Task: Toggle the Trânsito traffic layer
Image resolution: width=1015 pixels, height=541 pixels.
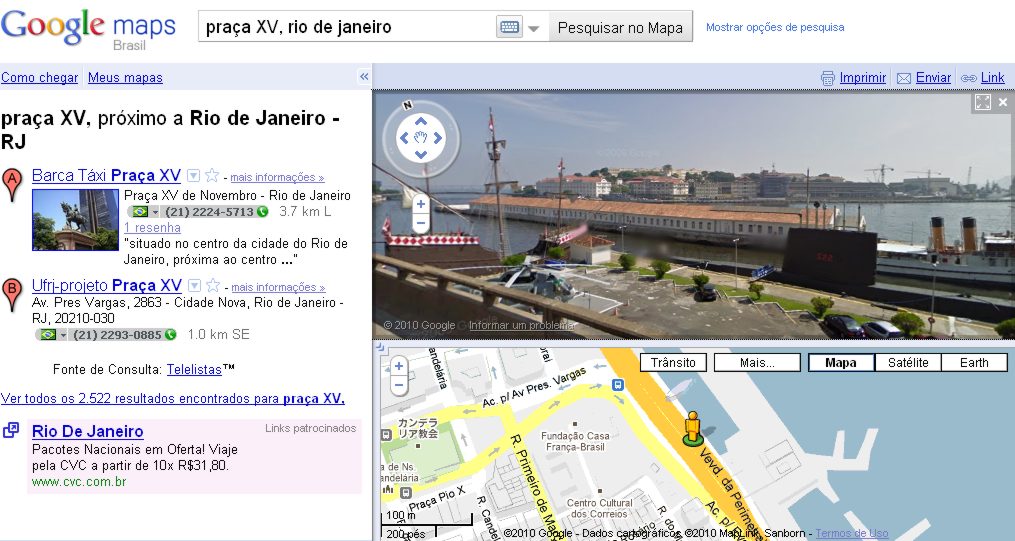Action: click(x=673, y=362)
